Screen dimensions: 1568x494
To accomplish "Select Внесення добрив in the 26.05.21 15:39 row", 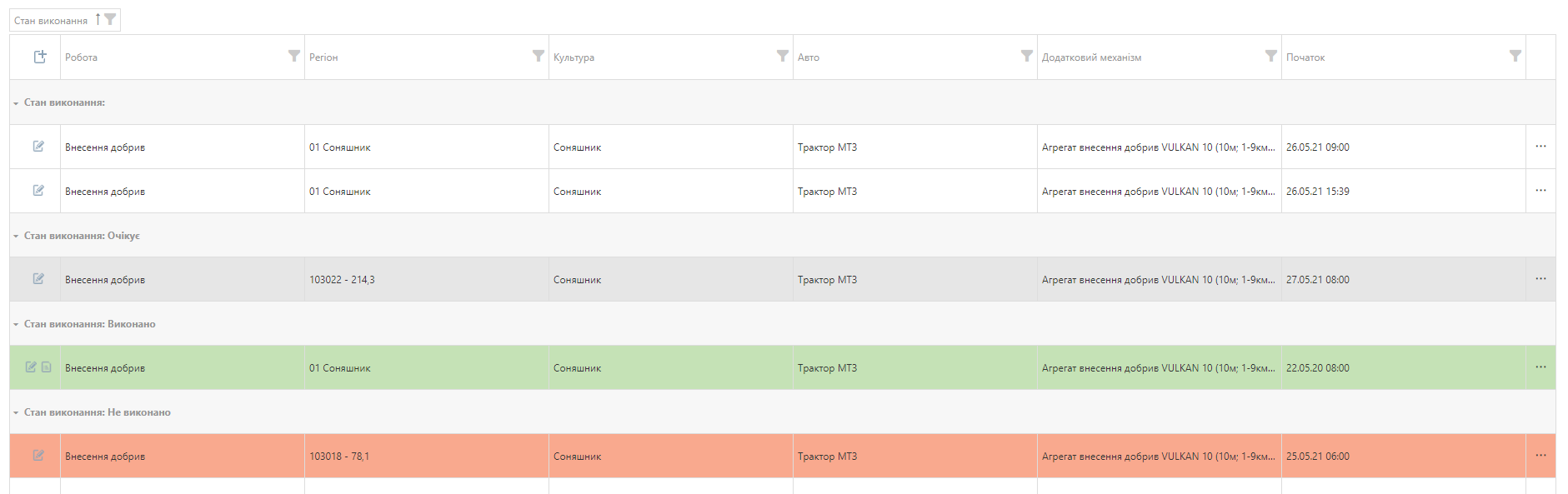I will 105,192.
